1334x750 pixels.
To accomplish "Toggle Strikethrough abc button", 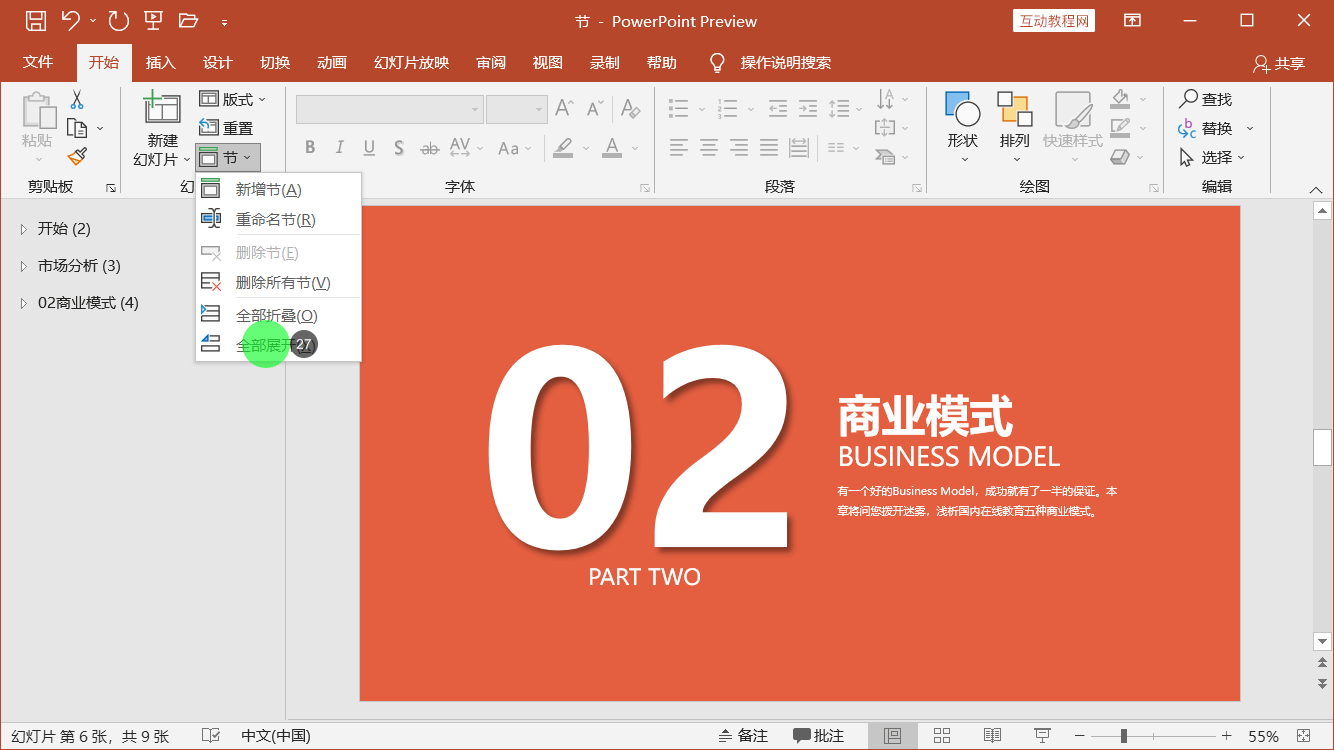I will pyautogui.click(x=430, y=148).
